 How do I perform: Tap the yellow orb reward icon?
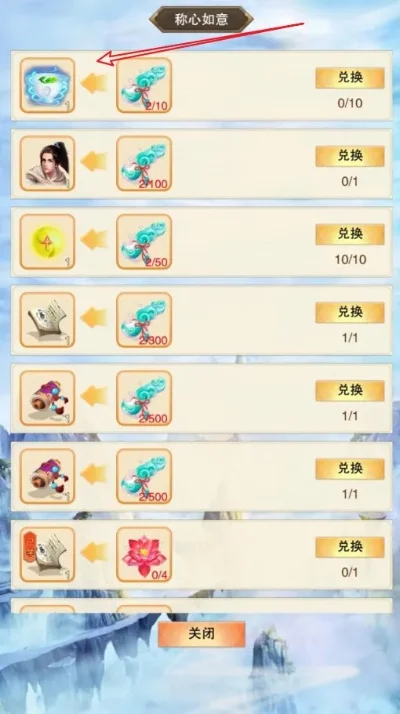coord(47,241)
